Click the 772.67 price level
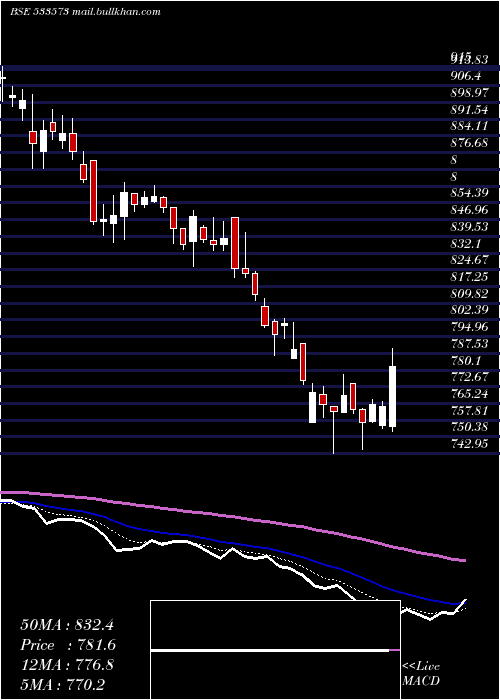Image resolution: width=500 pixels, height=700 pixels. click(x=469, y=377)
